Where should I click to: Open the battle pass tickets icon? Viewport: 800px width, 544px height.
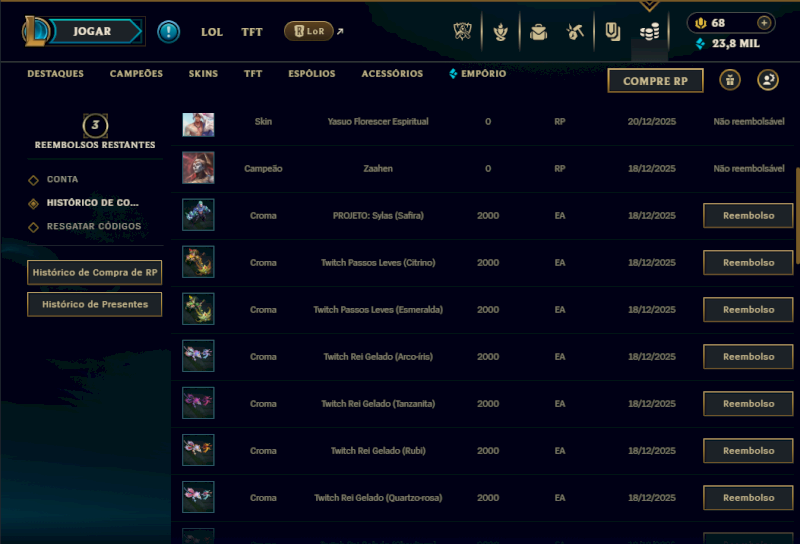pyautogui.click(x=612, y=32)
